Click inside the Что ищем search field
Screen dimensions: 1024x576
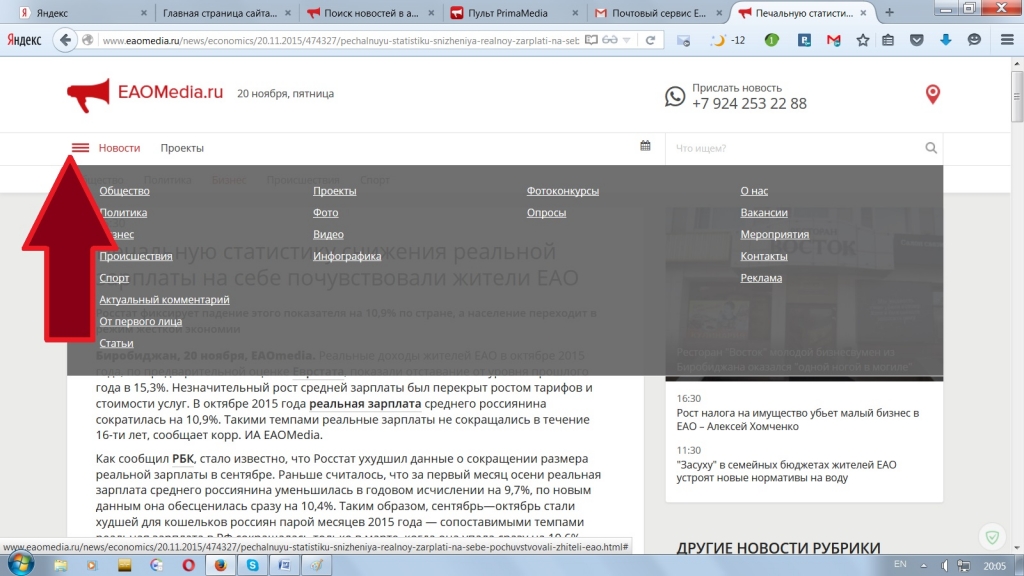pos(780,147)
